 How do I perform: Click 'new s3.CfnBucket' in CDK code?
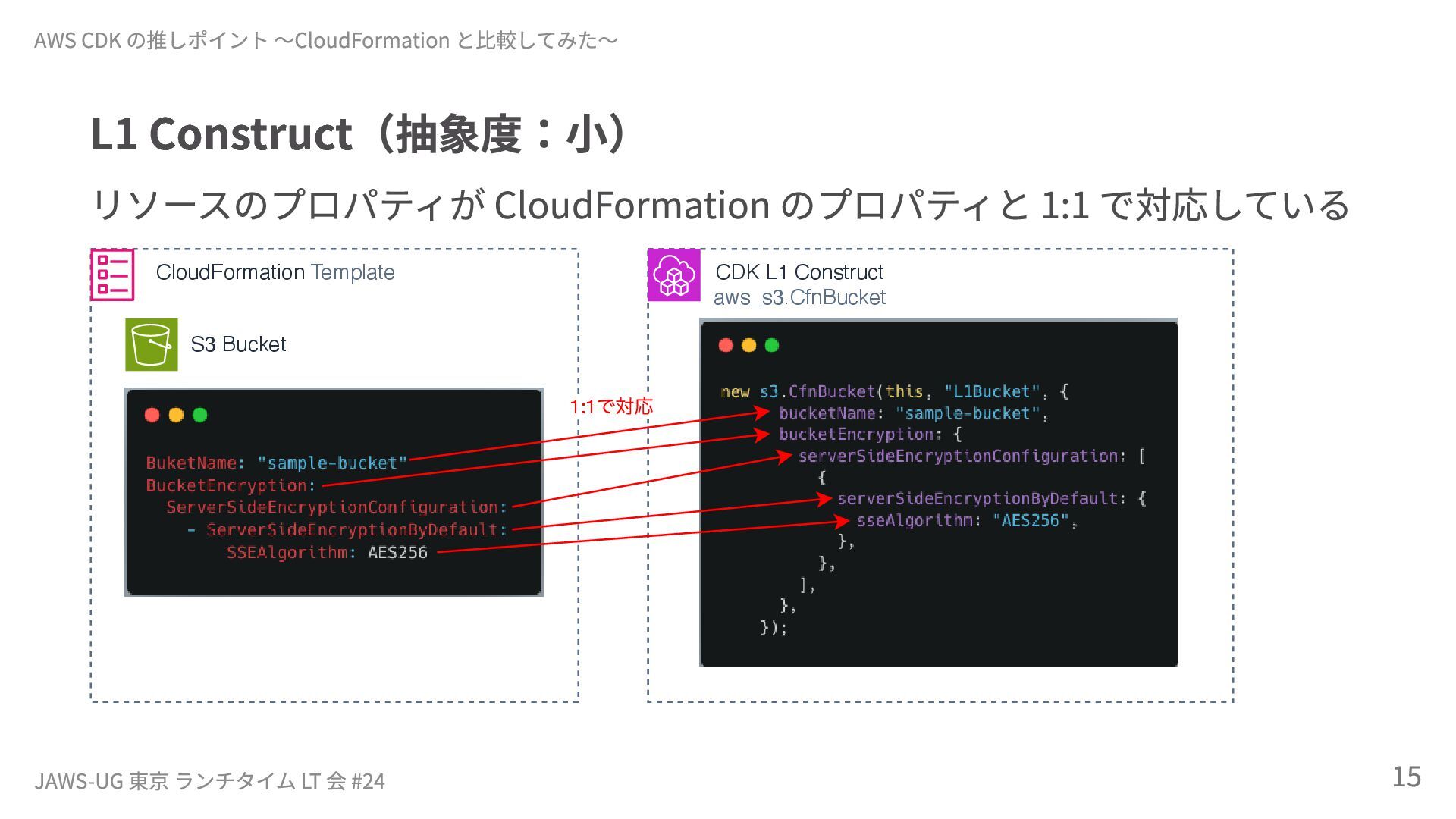(x=798, y=392)
